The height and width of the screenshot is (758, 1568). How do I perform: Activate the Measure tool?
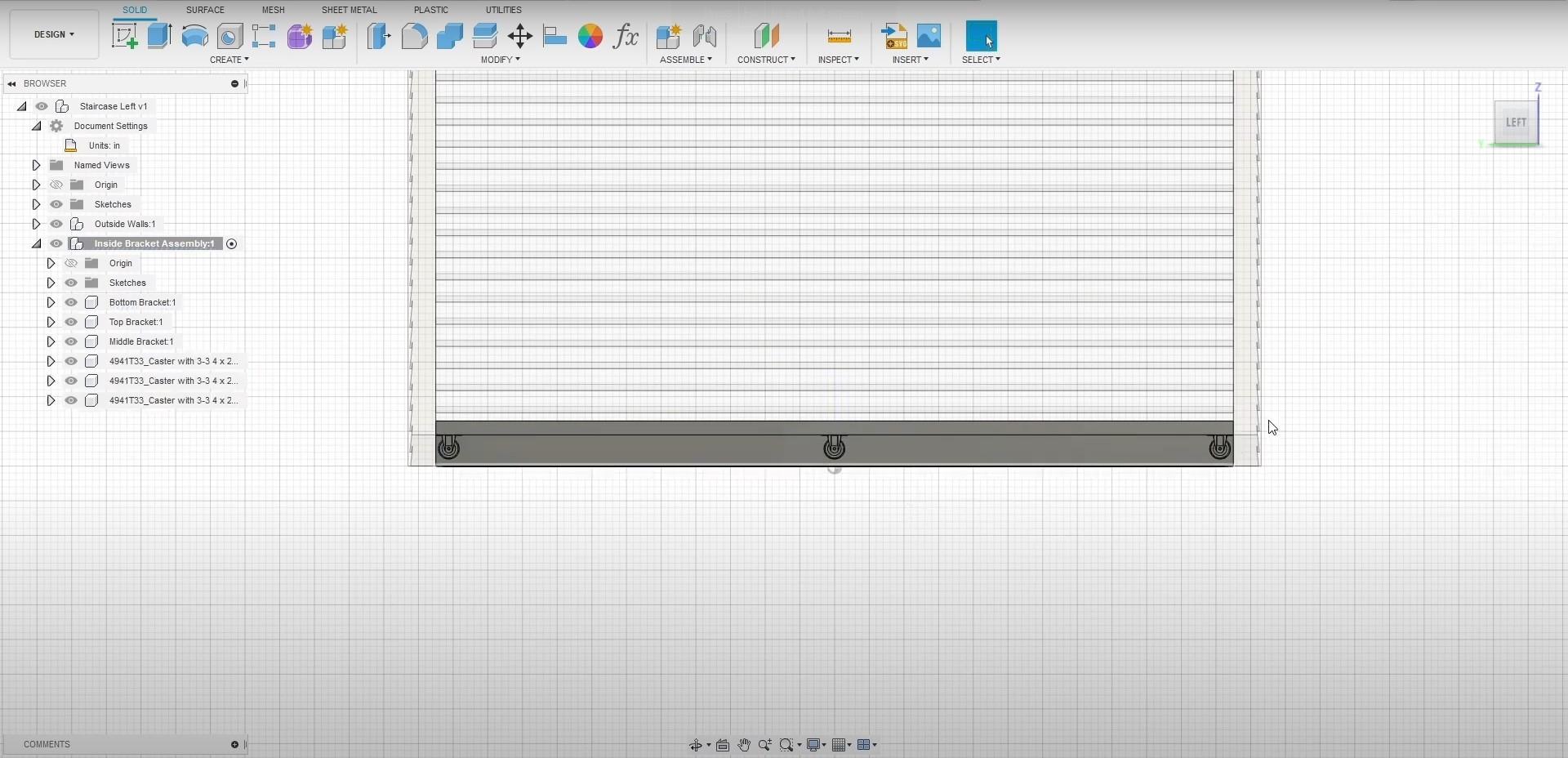839,36
